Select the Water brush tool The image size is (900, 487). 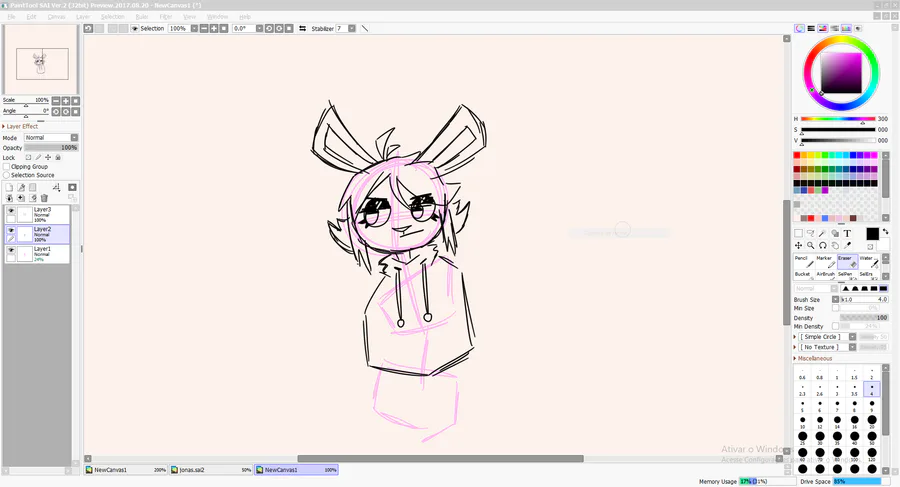[868, 261]
